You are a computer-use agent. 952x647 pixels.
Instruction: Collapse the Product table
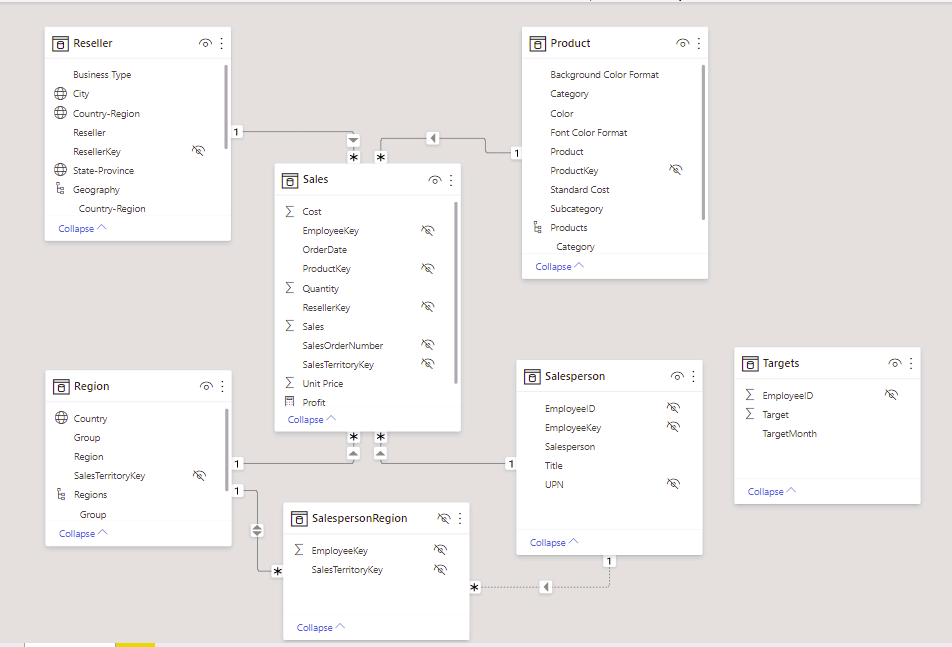click(x=560, y=266)
